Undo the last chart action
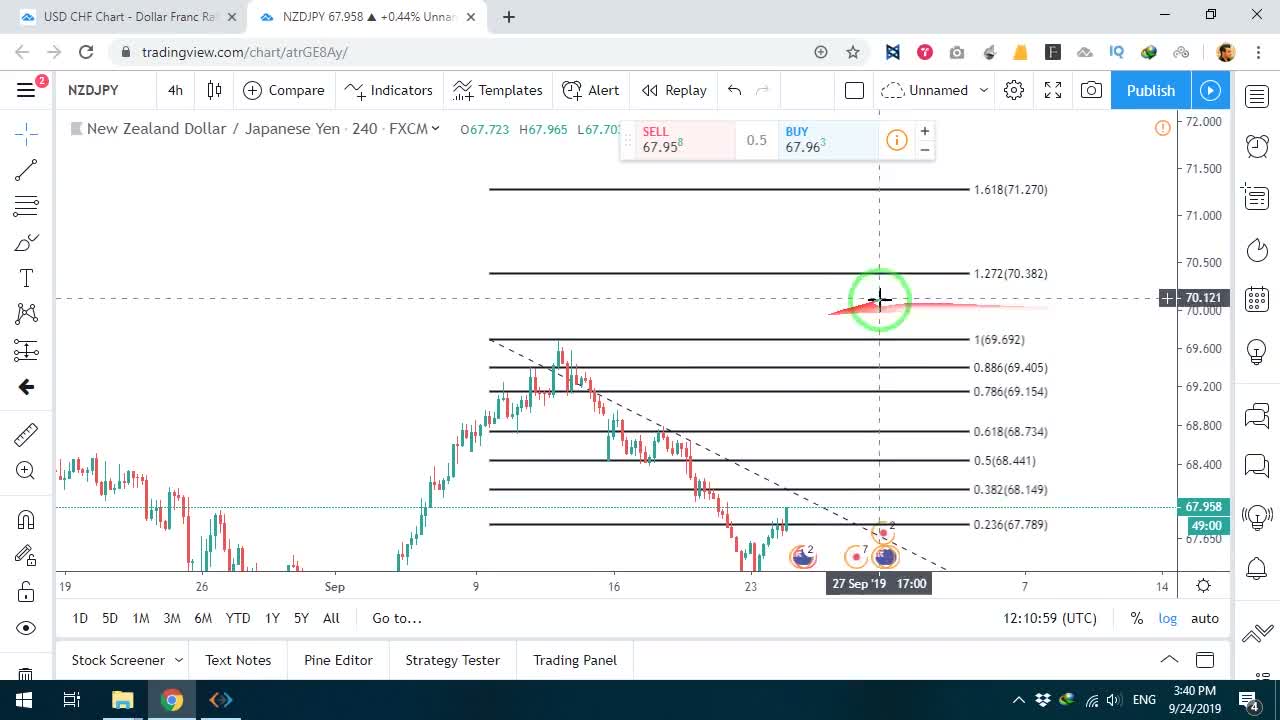This screenshot has height=720, width=1280. (735, 90)
